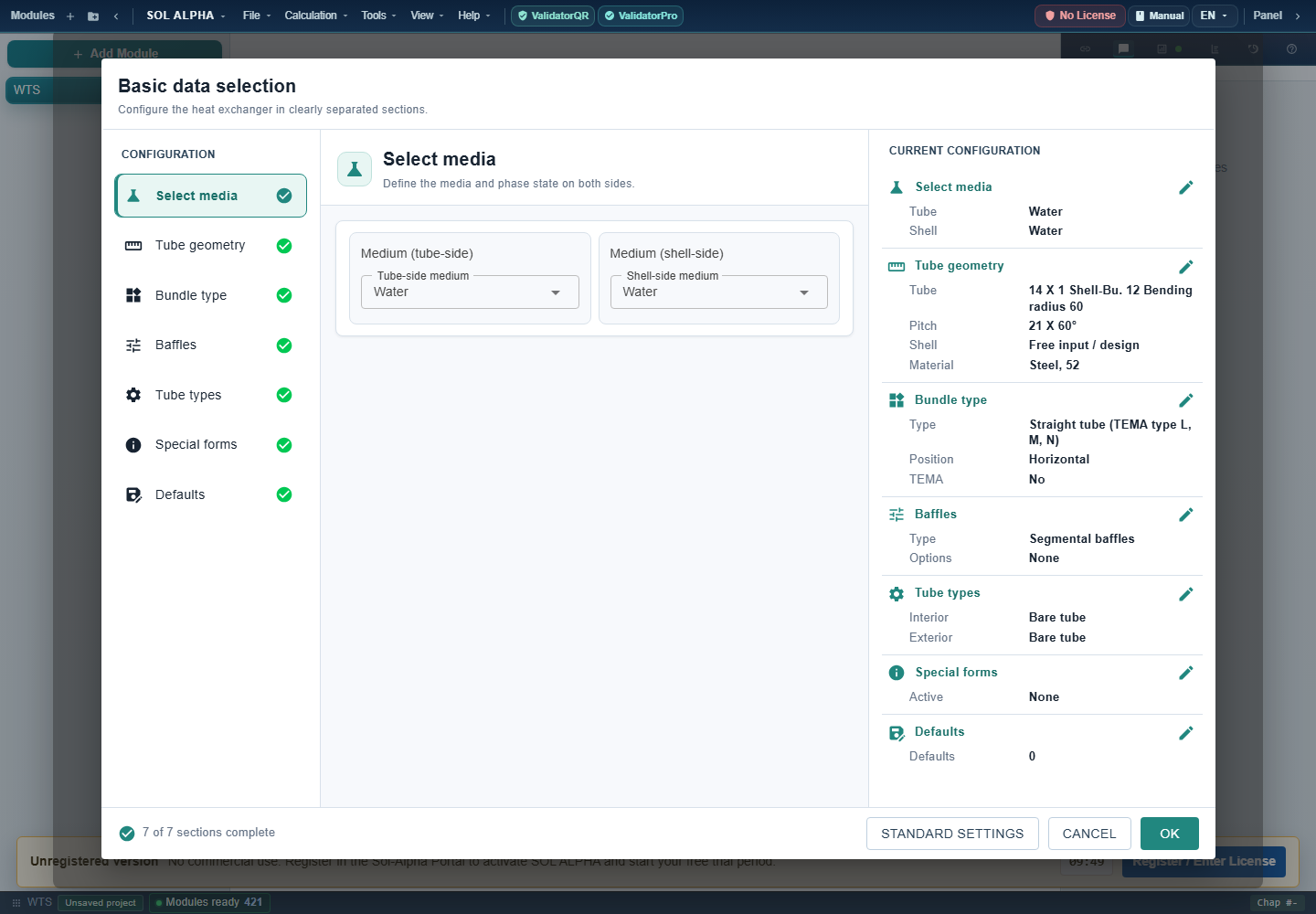Click the Defaults save-edit icon in sidebar
Image resolution: width=1316 pixels, height=914 pixels.
click(x=133, y=494)
